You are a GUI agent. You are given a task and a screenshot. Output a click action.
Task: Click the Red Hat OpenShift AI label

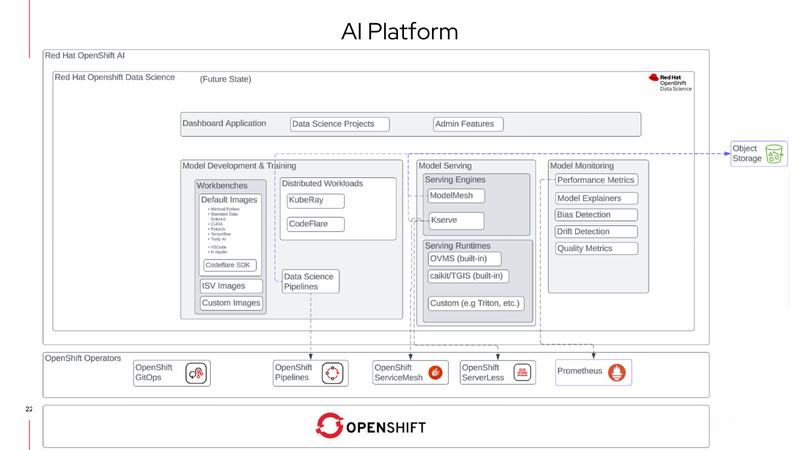pyautogui.click(x=85, y=56)
